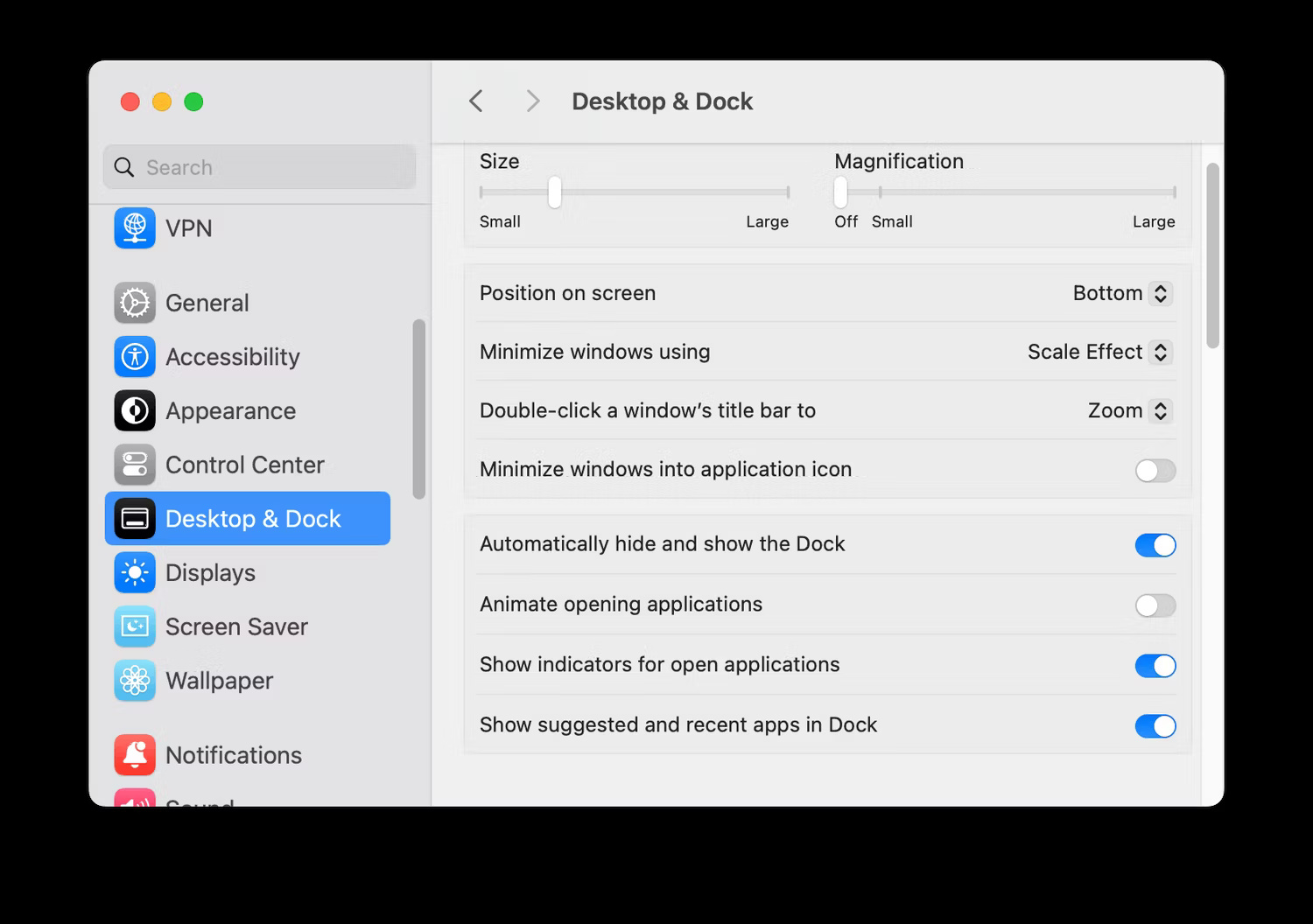
Task: Select the Displays icon
Action: [x=135, y=572]
